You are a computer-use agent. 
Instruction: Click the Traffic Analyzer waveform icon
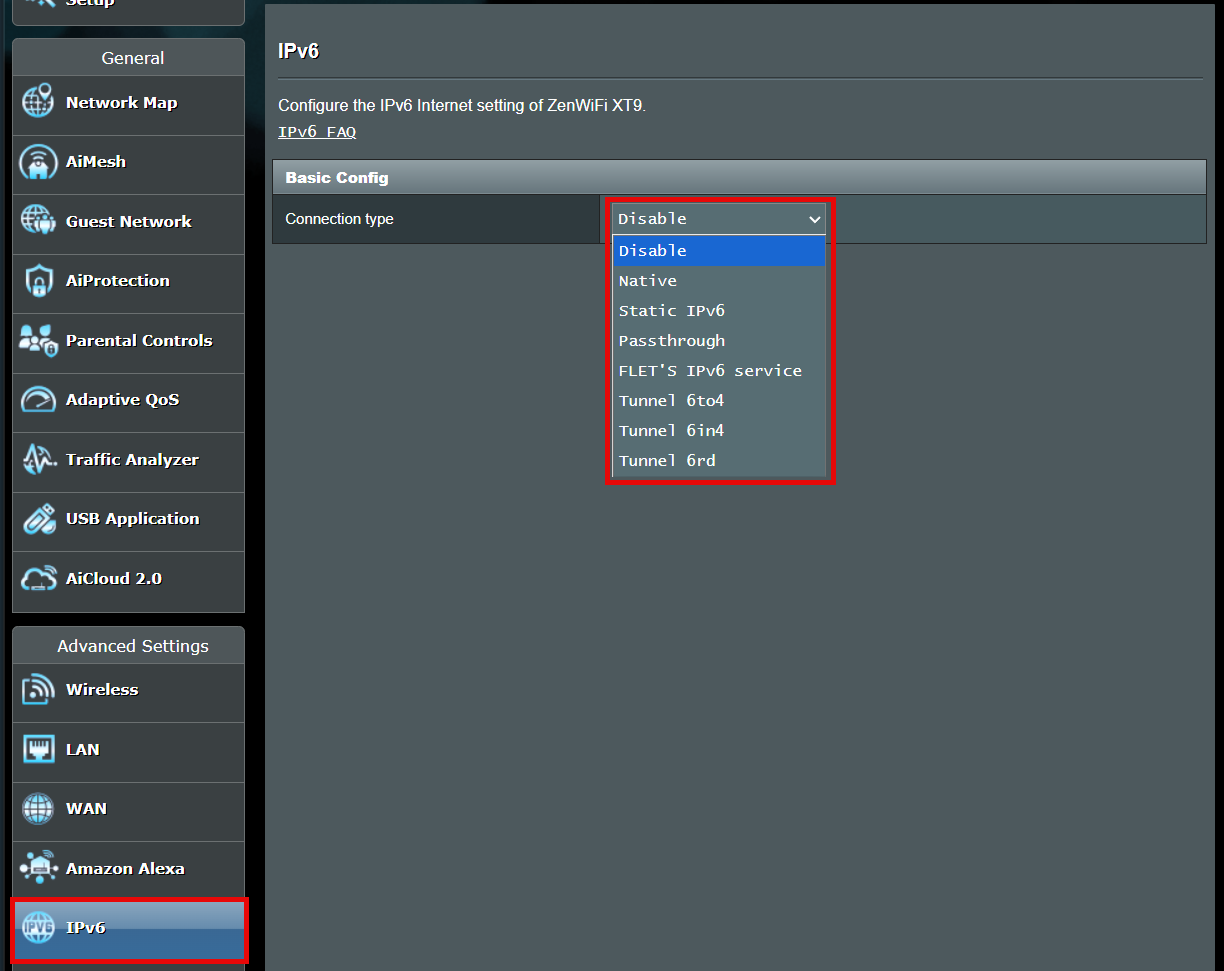(38, 460)
